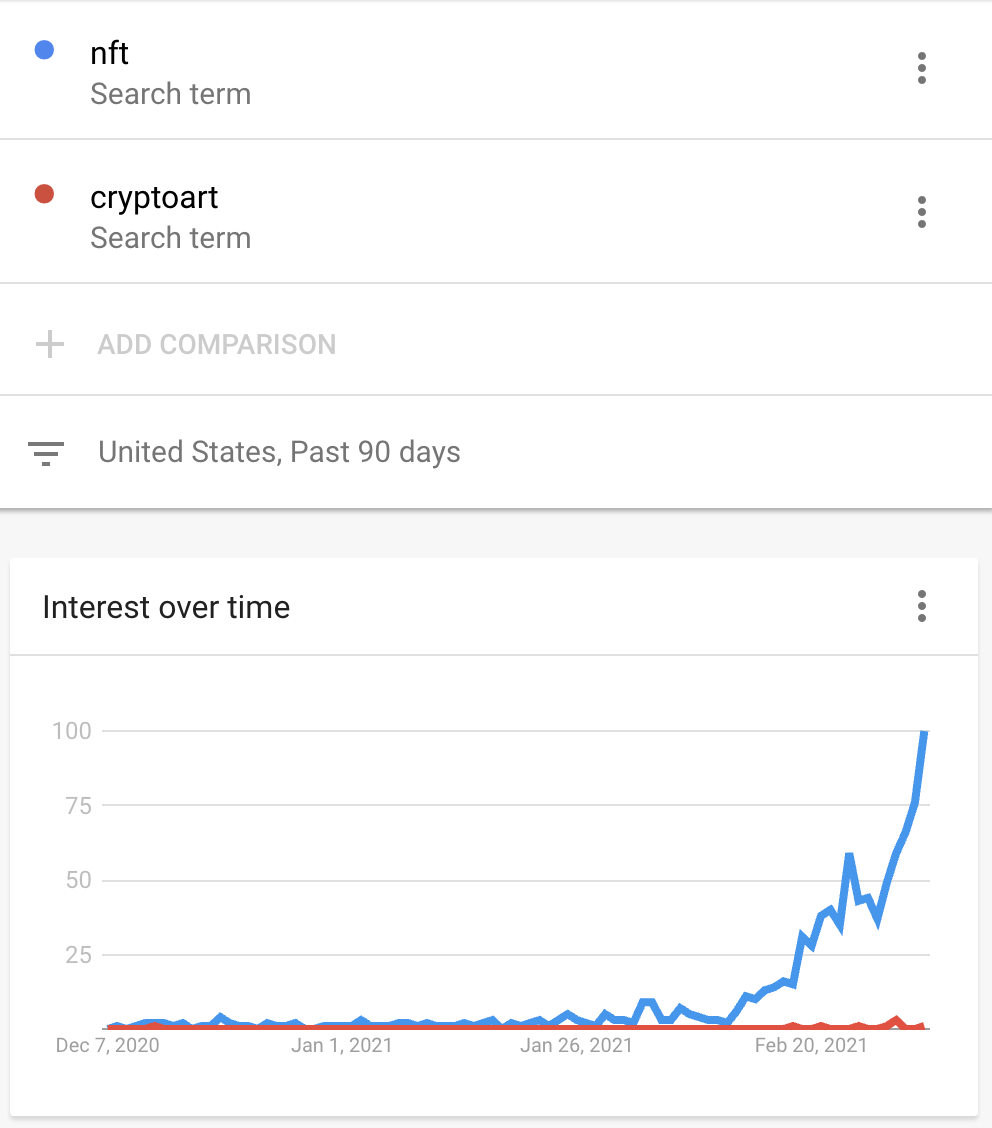Open the cryptoart search term options menu
992x1128 pixels.
coord(922,212)
